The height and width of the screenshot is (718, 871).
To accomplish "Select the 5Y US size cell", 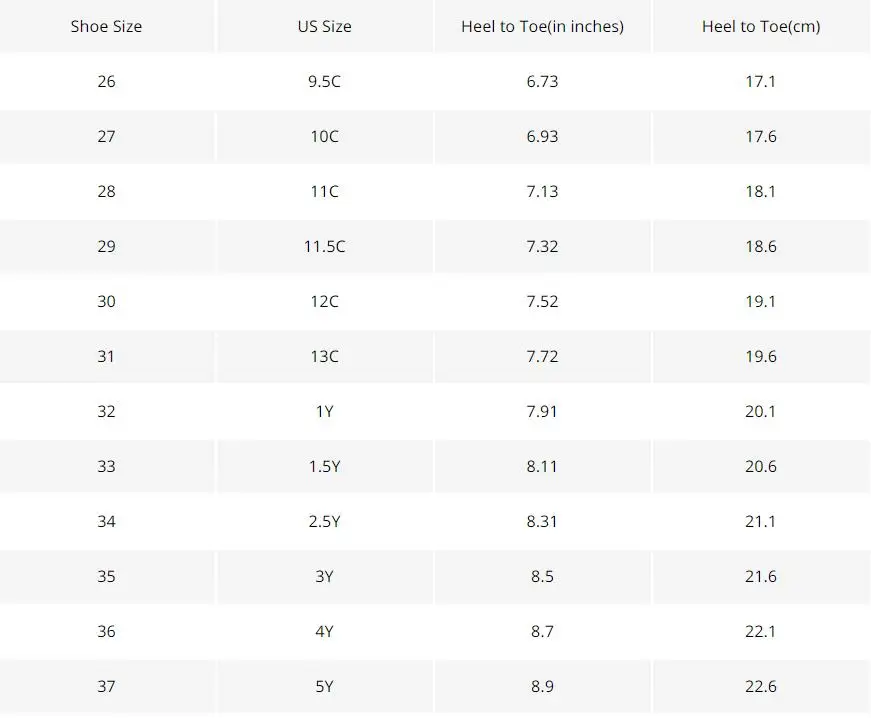I will click(x=324, y=686).
